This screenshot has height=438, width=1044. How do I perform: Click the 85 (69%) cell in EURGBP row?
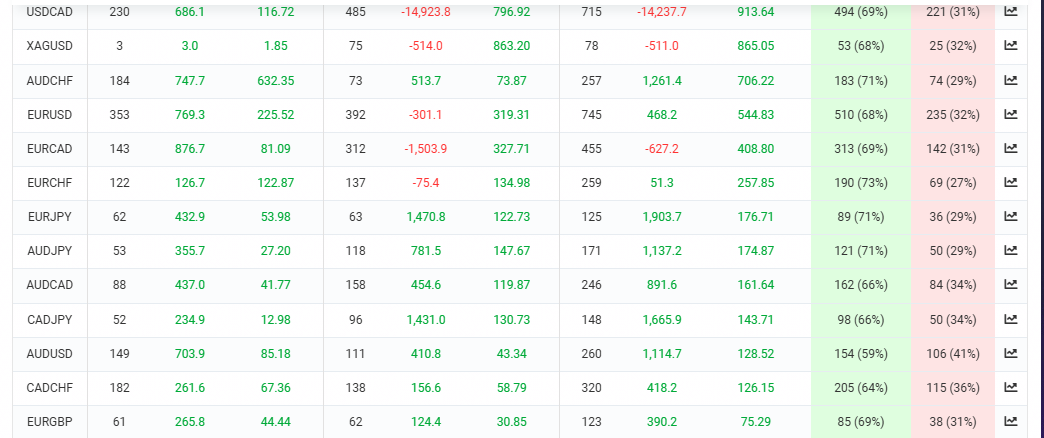[x=861, y=422]
